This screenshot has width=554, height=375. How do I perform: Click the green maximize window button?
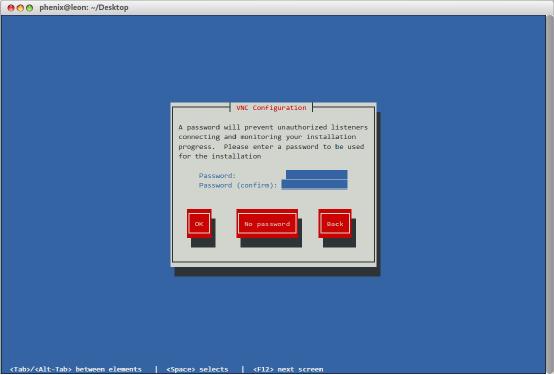point(30,8)
